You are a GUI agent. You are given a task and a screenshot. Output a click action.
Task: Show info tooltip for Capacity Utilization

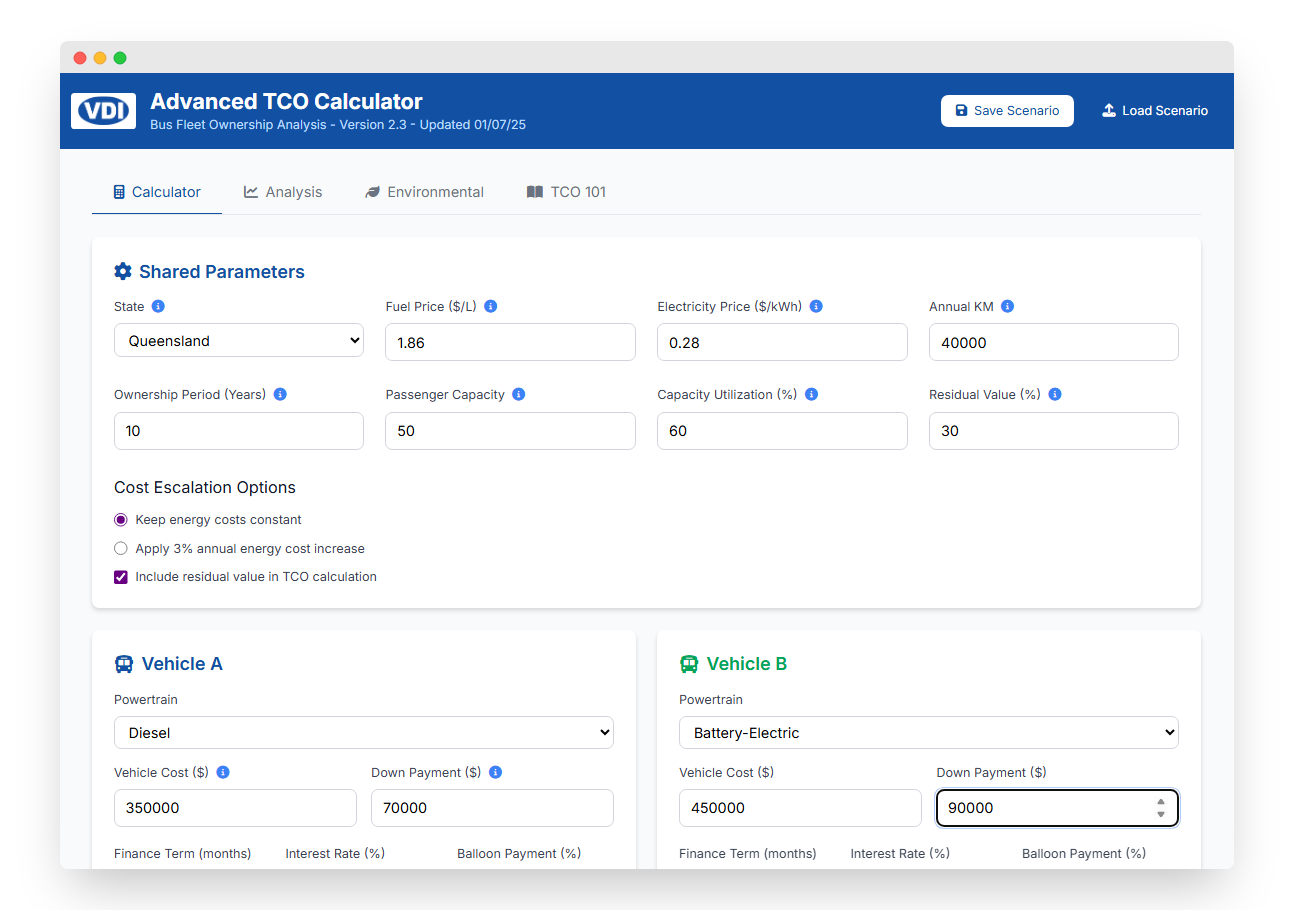tap(811, 395)
